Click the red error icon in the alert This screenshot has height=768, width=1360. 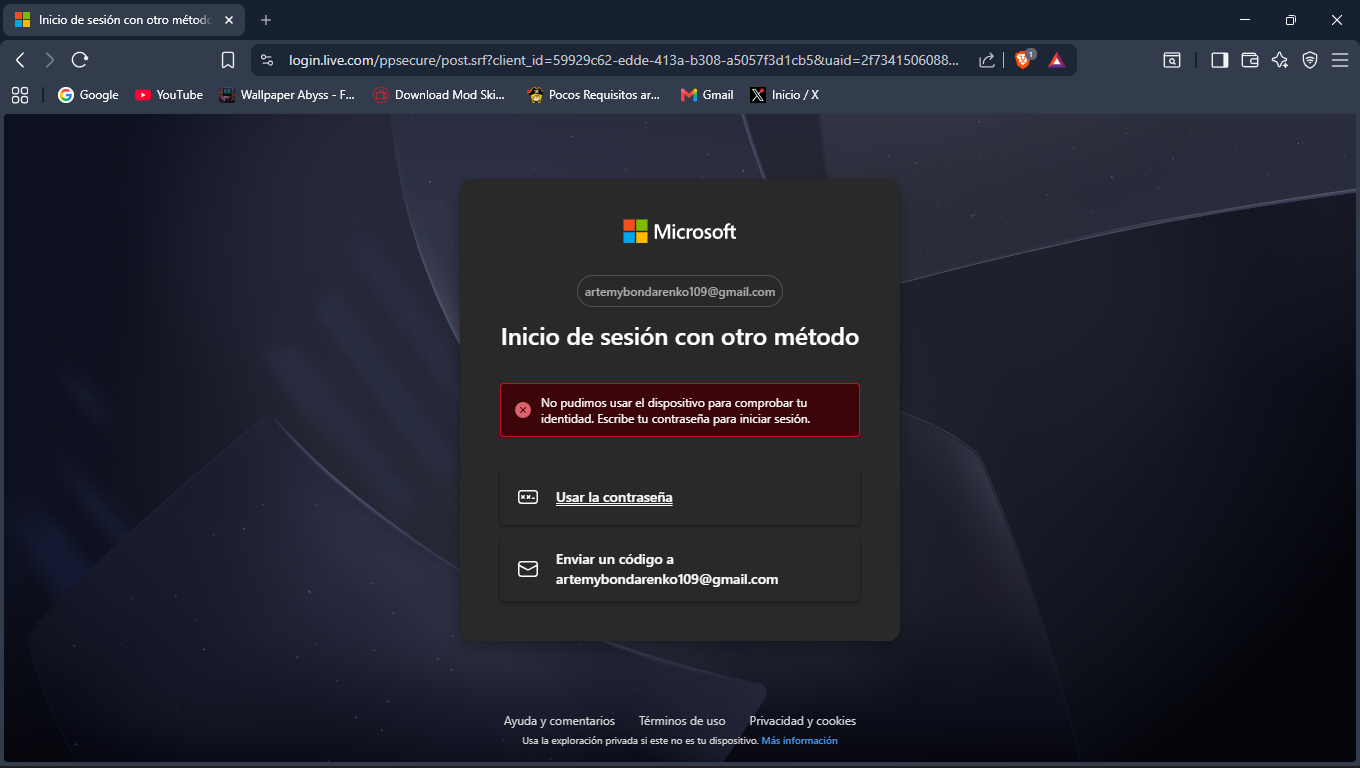point(523,410)
